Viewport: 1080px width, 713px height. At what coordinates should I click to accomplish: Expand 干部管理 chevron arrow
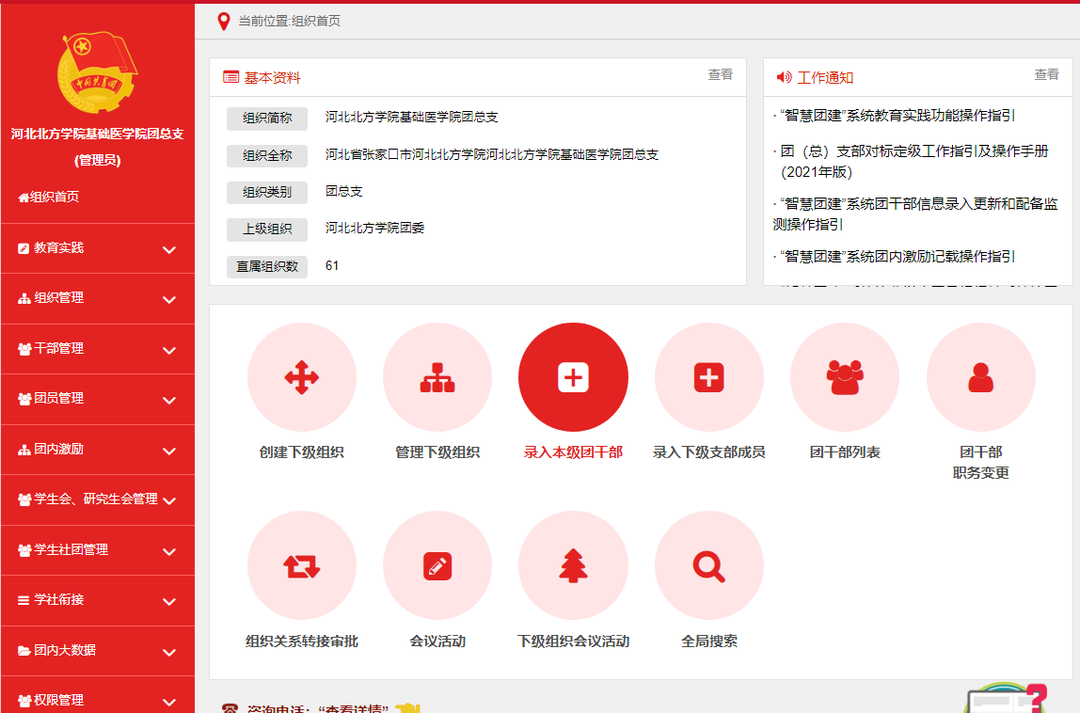tap(169, 350)
